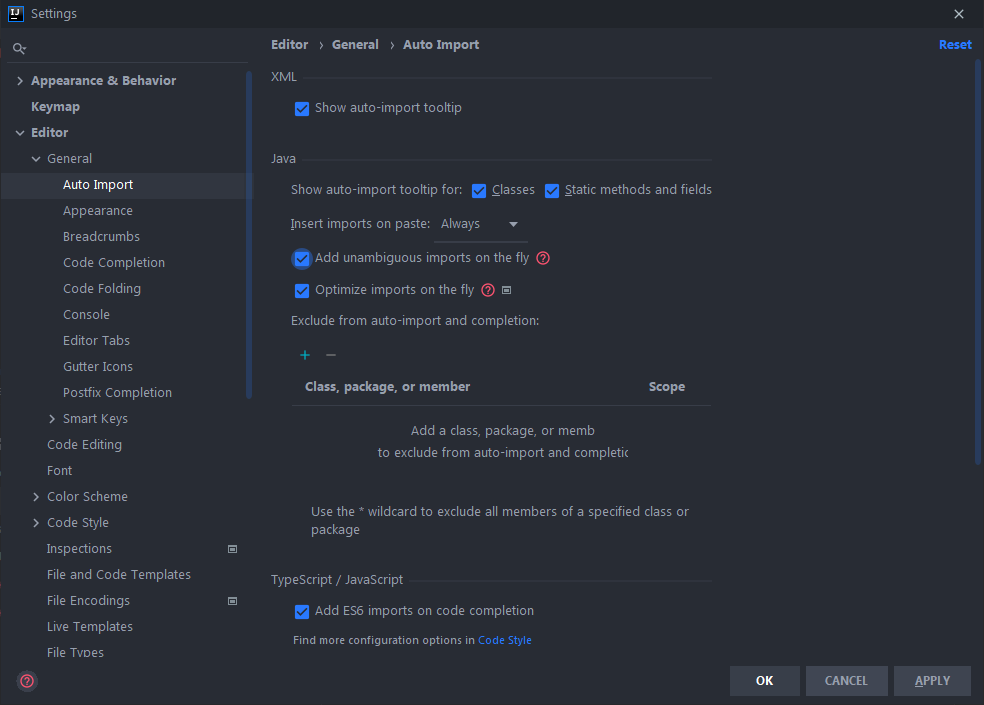Open File and Code Templates settings
984x705 pixels.
coord(119,574)
